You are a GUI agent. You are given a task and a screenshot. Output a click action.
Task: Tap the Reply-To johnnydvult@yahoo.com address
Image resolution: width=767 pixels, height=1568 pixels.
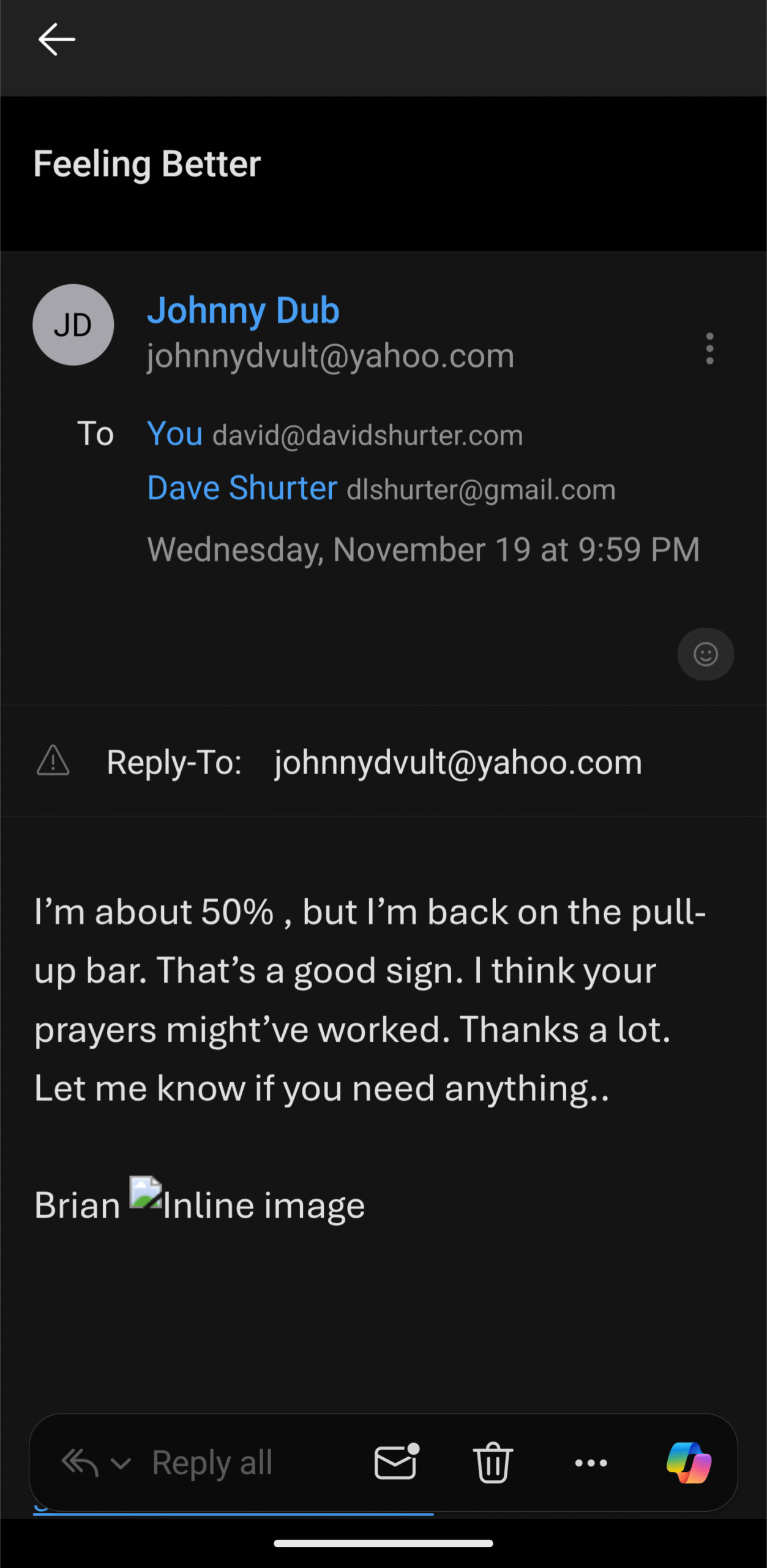(x=458, y=763)
